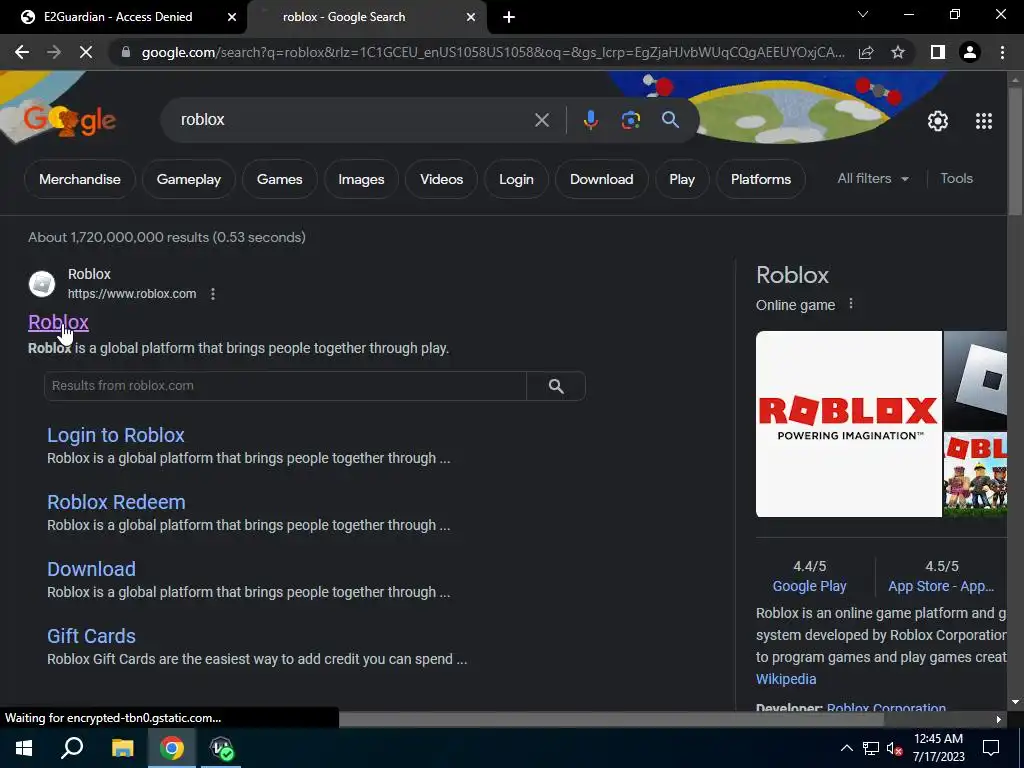Open the Wikipedia link in knowledge panel
The image size is (1024, 768).
pyautogui.click(x=786, y=679)
